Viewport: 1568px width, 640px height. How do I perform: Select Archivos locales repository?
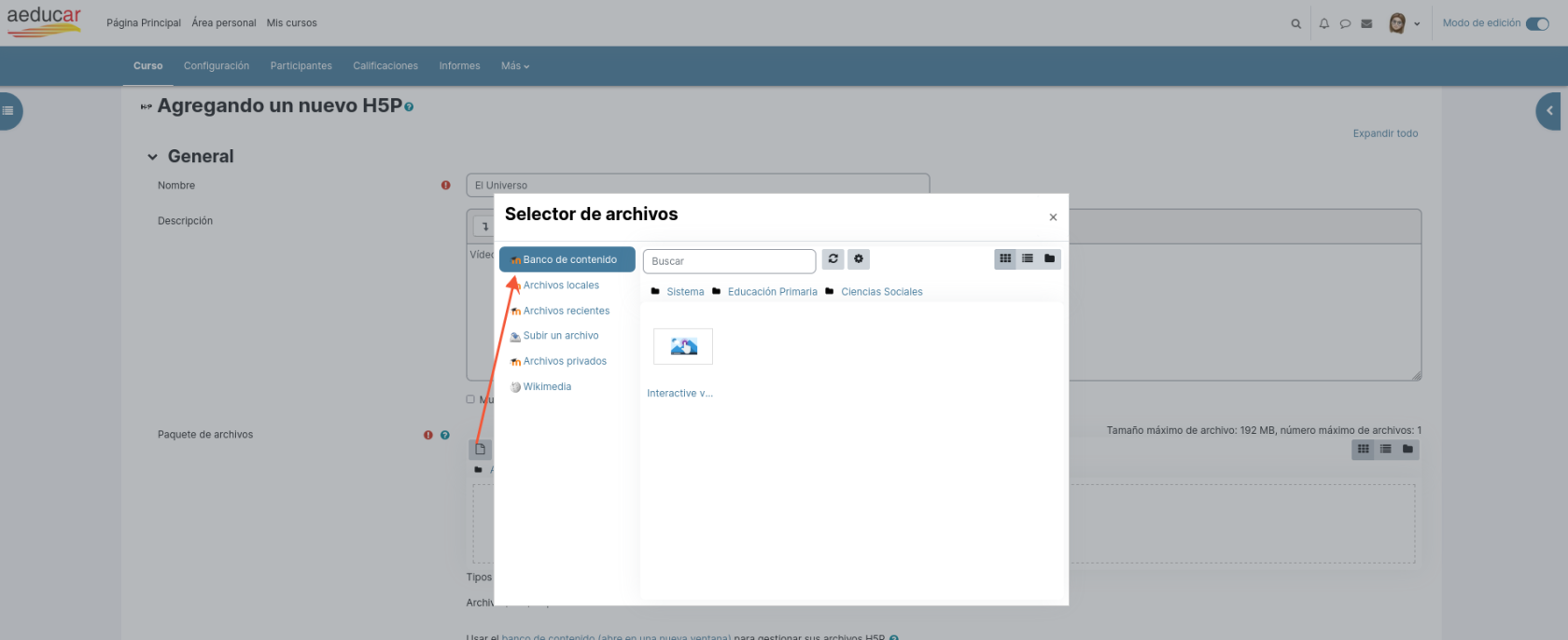coord(561,285)
